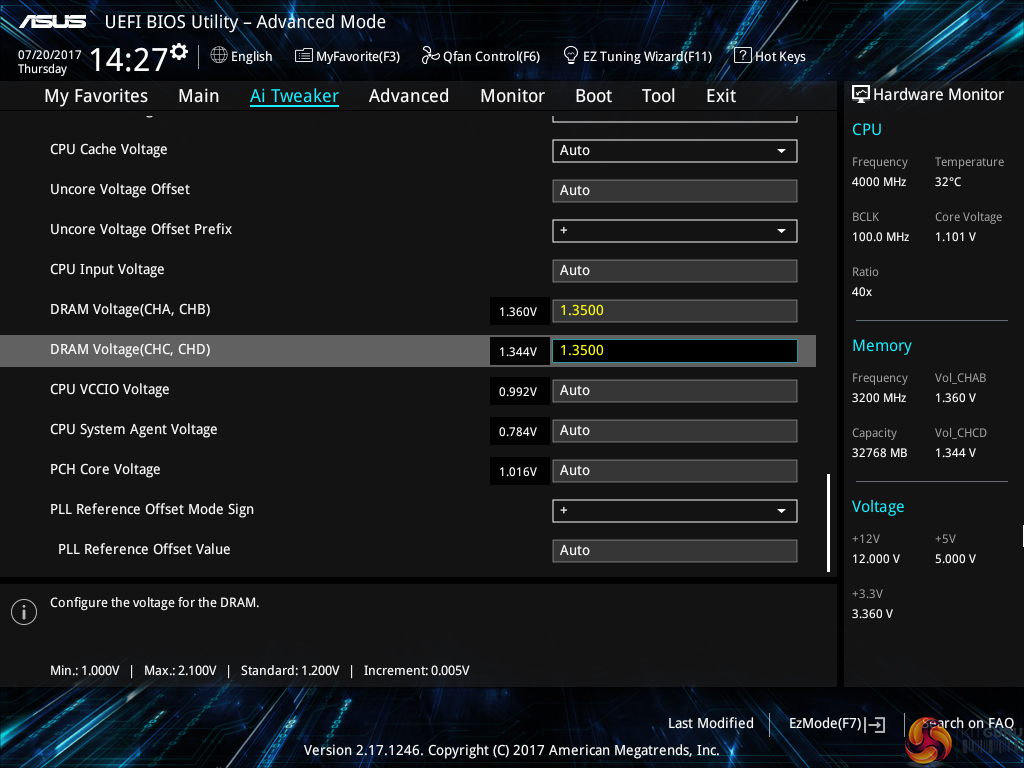Expand the Uncore Voltage Offset Prefix dropdown

pyautogui.click(x=674, y=231)
